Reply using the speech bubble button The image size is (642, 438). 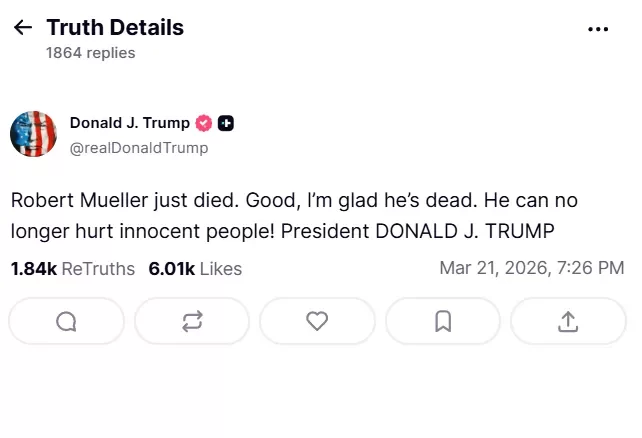(x=66, y=321)
